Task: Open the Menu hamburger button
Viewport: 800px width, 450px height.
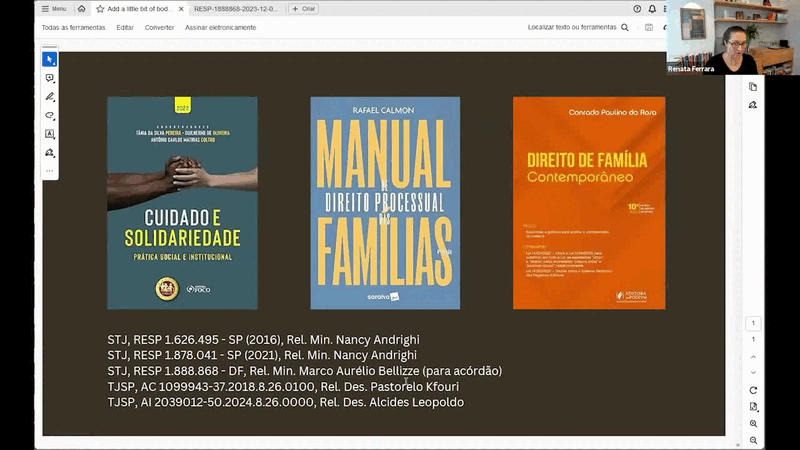Action: coord(54,9)
